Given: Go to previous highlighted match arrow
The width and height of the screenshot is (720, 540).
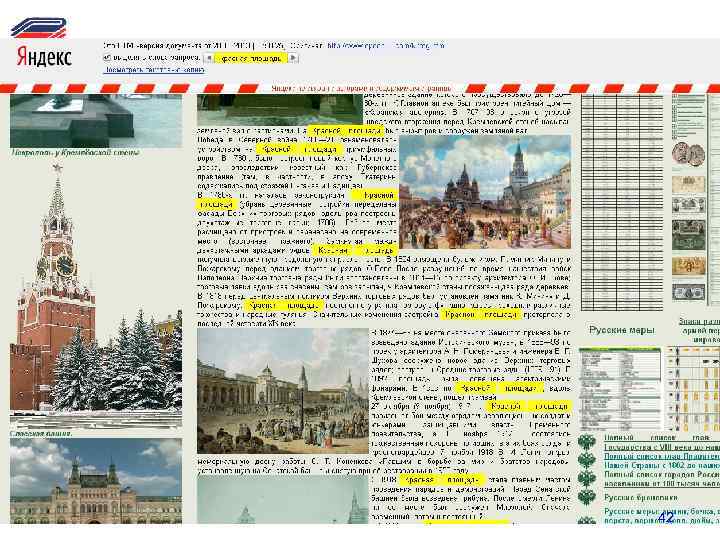Looking at the screenshot, I should tap(209, 58).
